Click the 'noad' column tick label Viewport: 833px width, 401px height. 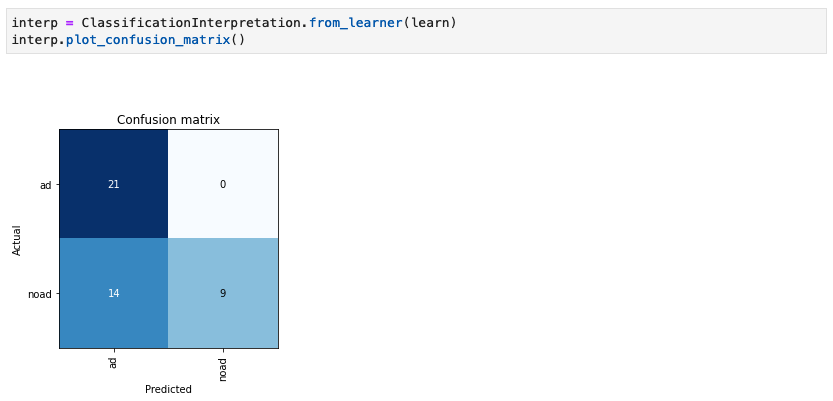pos(223,369)
